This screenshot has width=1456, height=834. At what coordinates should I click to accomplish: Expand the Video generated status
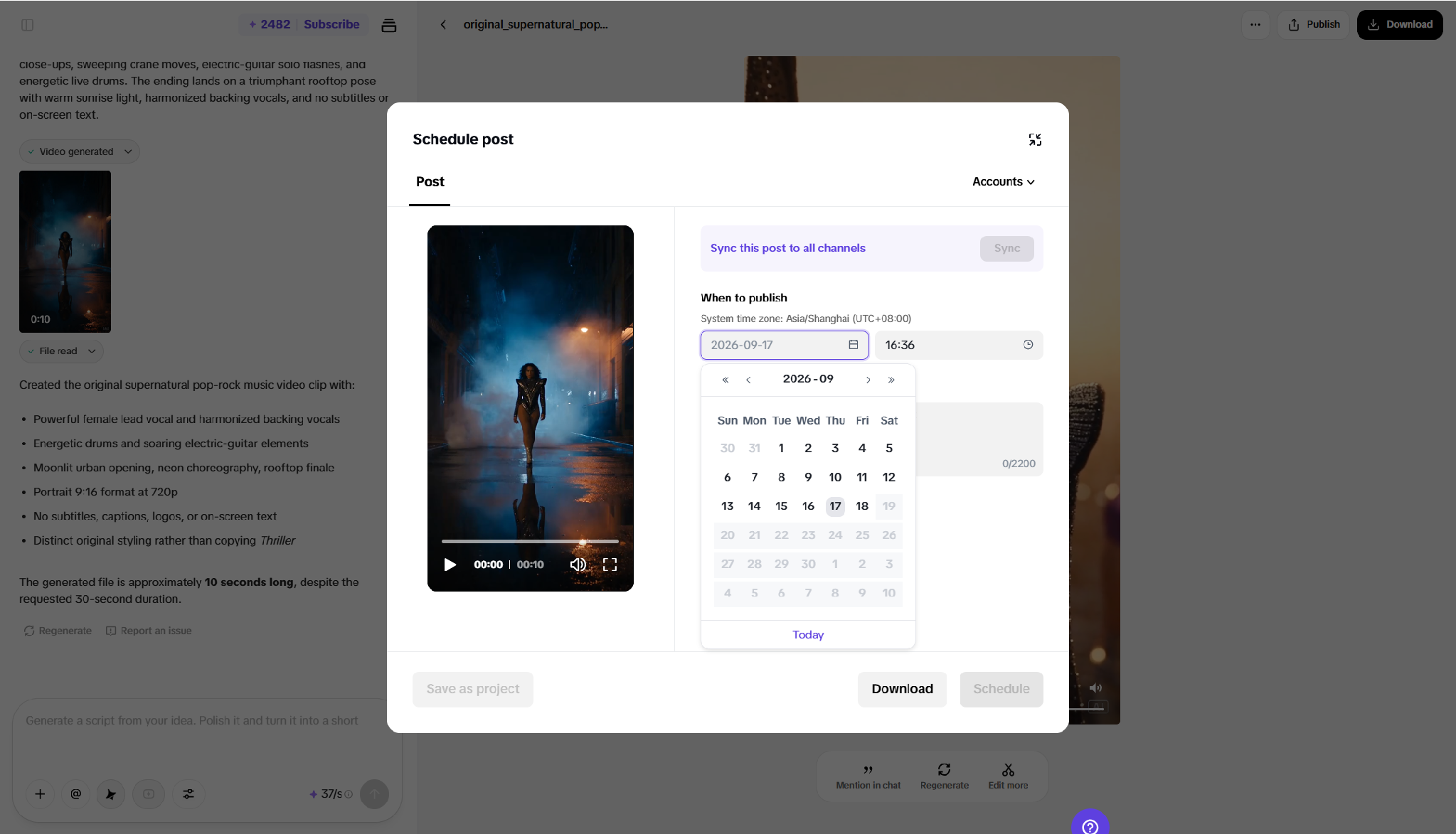(x=79, y=151)
